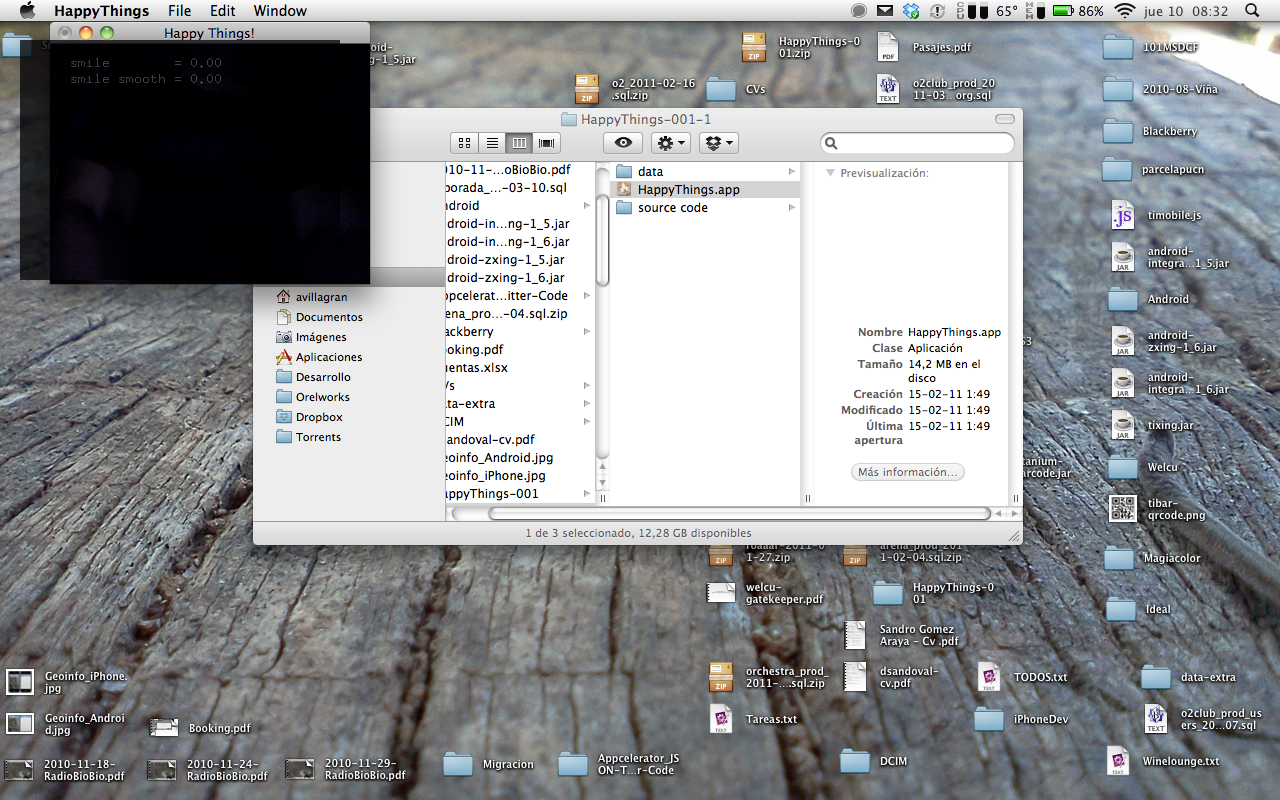This screenshot has width=1280, height=800.
Task: Click the date and time in menu bar
Action: pos(1186,11)
